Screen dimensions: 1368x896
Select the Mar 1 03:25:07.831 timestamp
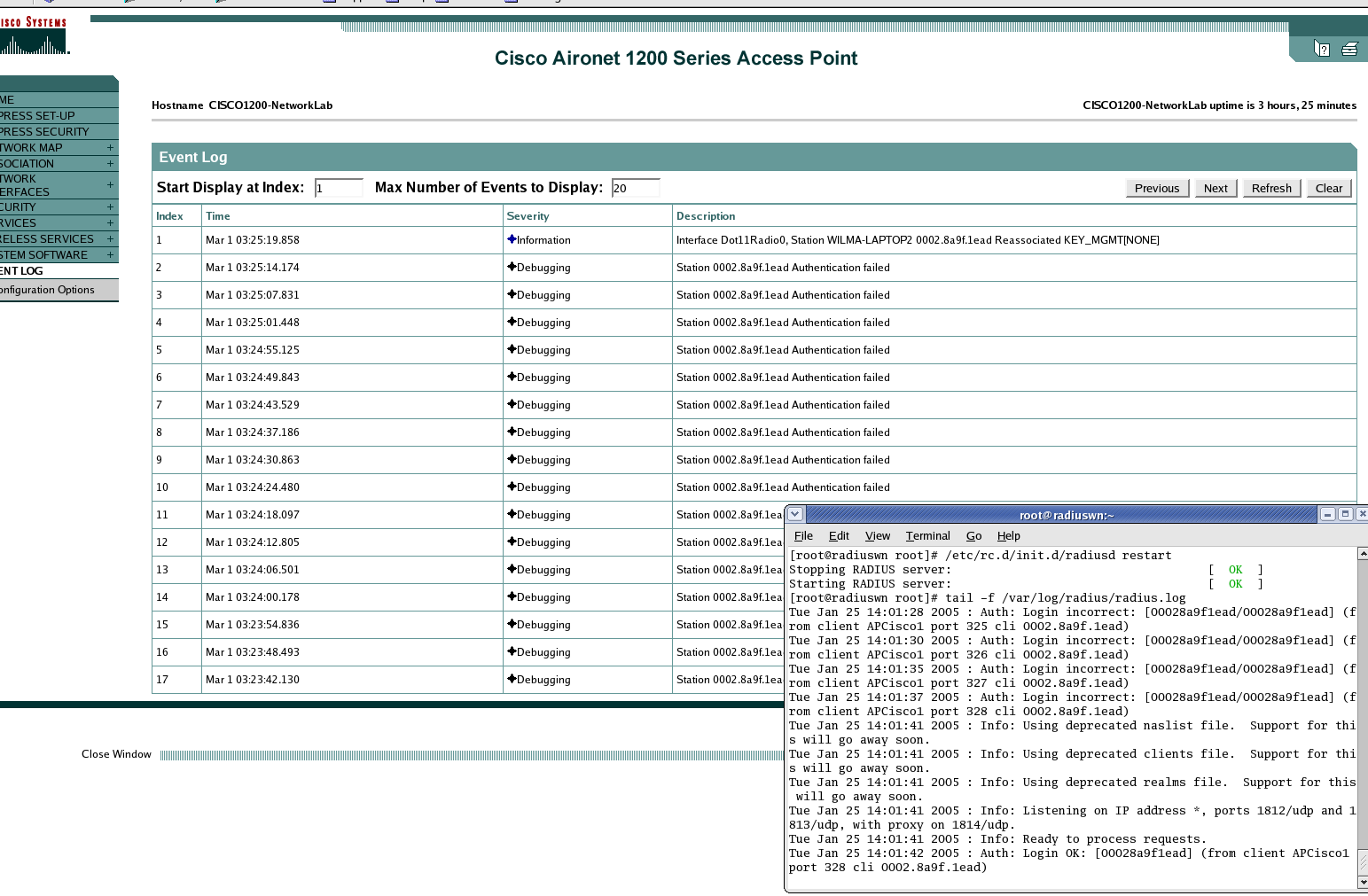coord(253,294)
